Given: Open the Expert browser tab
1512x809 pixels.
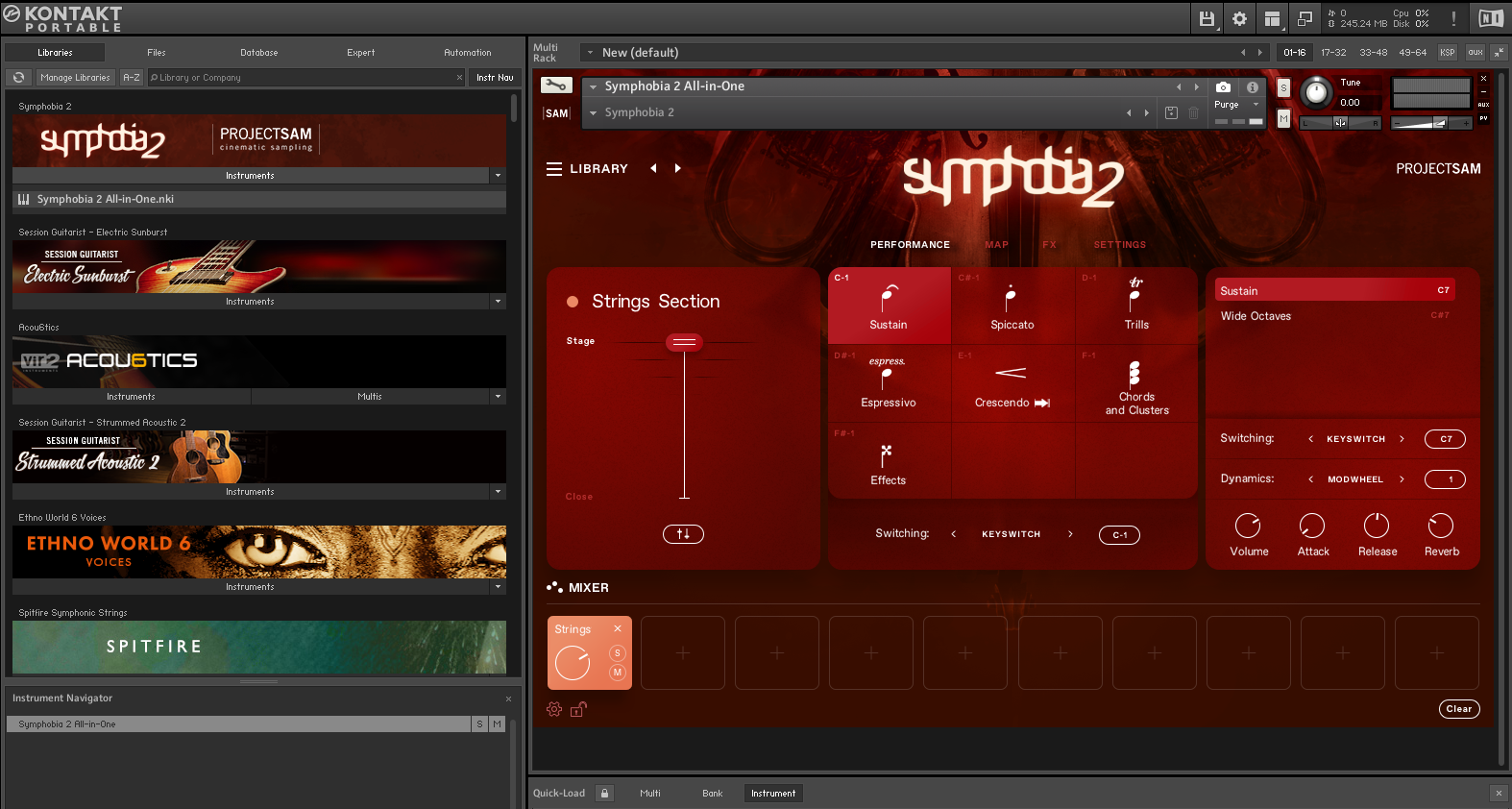Looking at the screenshot, I should [x=361, y=53].
